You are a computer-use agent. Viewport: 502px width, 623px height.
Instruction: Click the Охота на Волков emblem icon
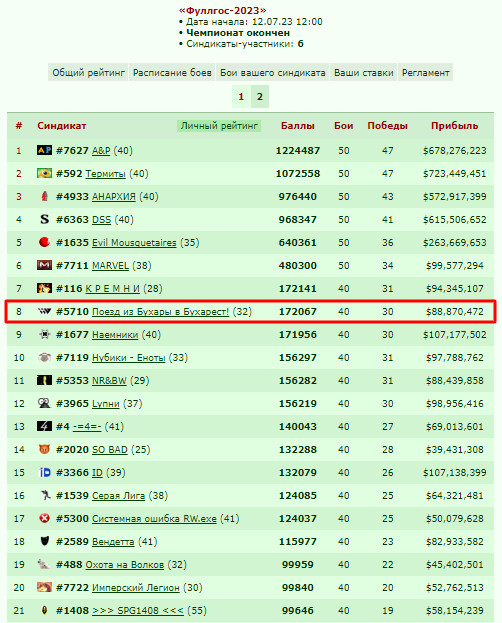[44, 565]
